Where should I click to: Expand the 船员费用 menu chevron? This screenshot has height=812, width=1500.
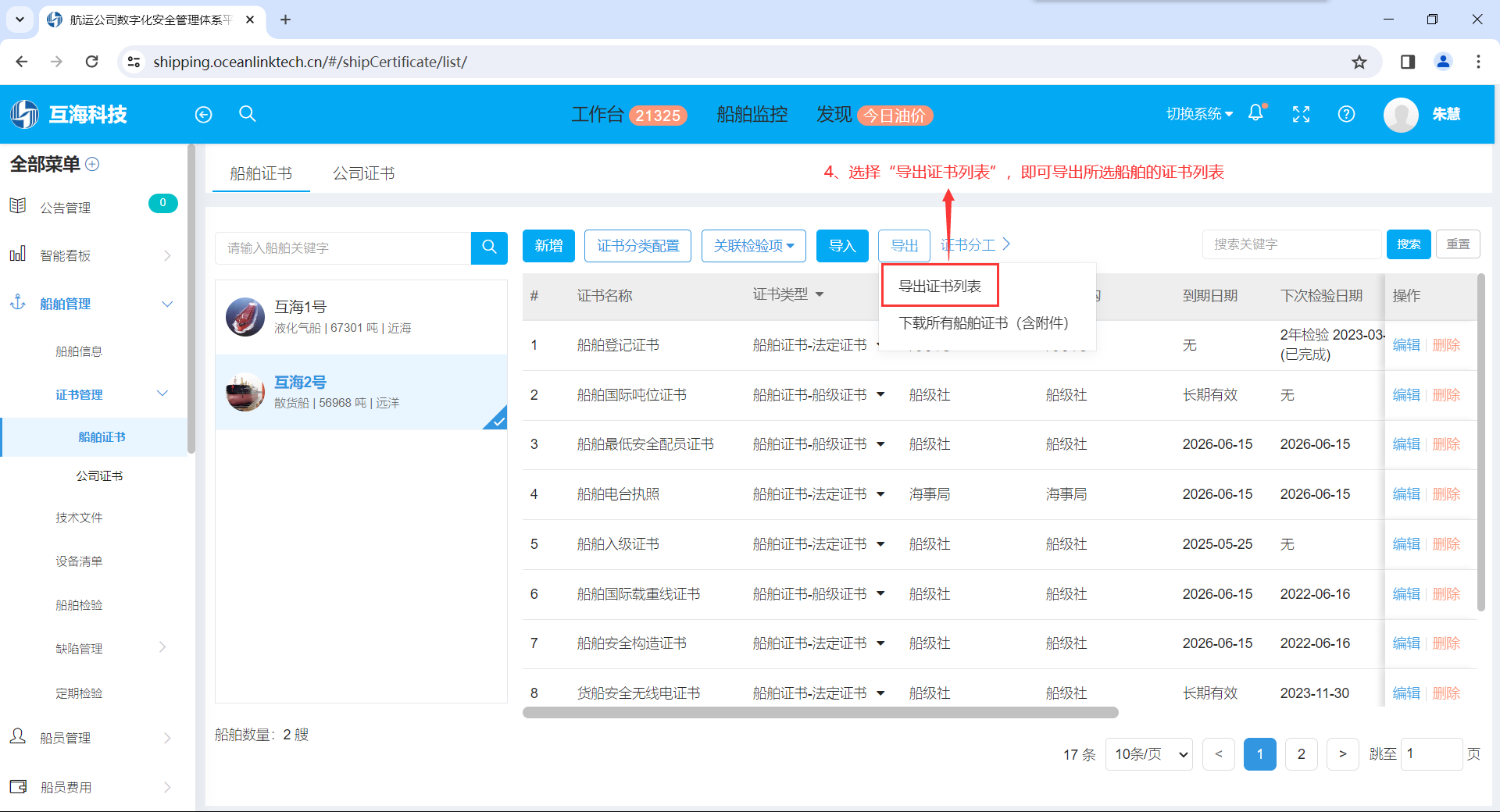tap(167, 787)
